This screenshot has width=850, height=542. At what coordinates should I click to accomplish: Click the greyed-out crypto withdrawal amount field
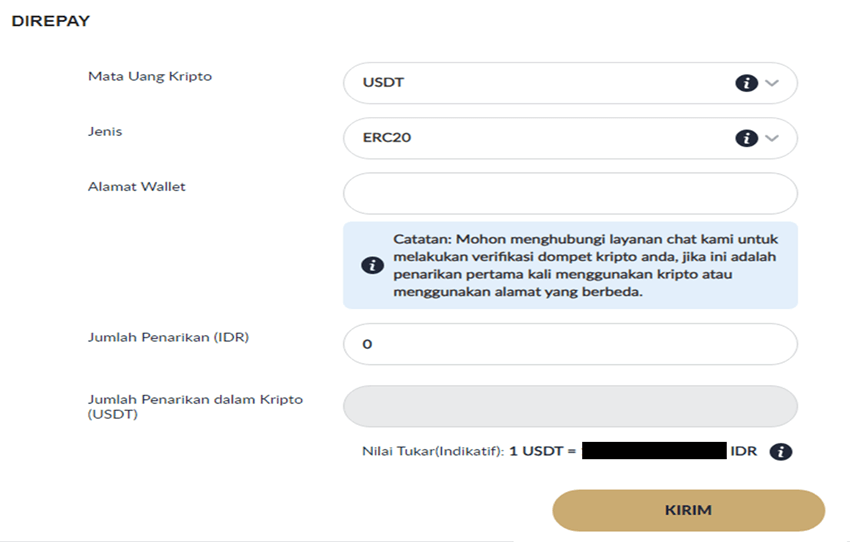coord(570,407)
